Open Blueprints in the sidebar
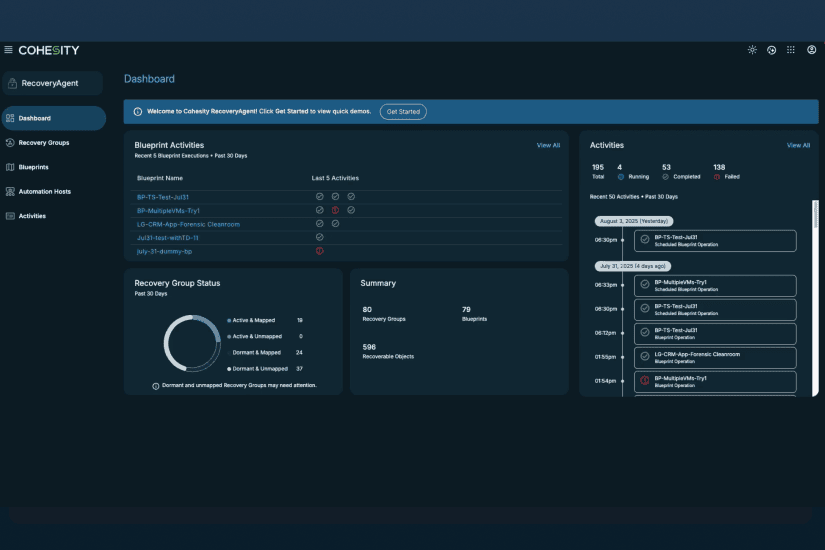Viewport: 825px width, 550px height. point(33,167)
